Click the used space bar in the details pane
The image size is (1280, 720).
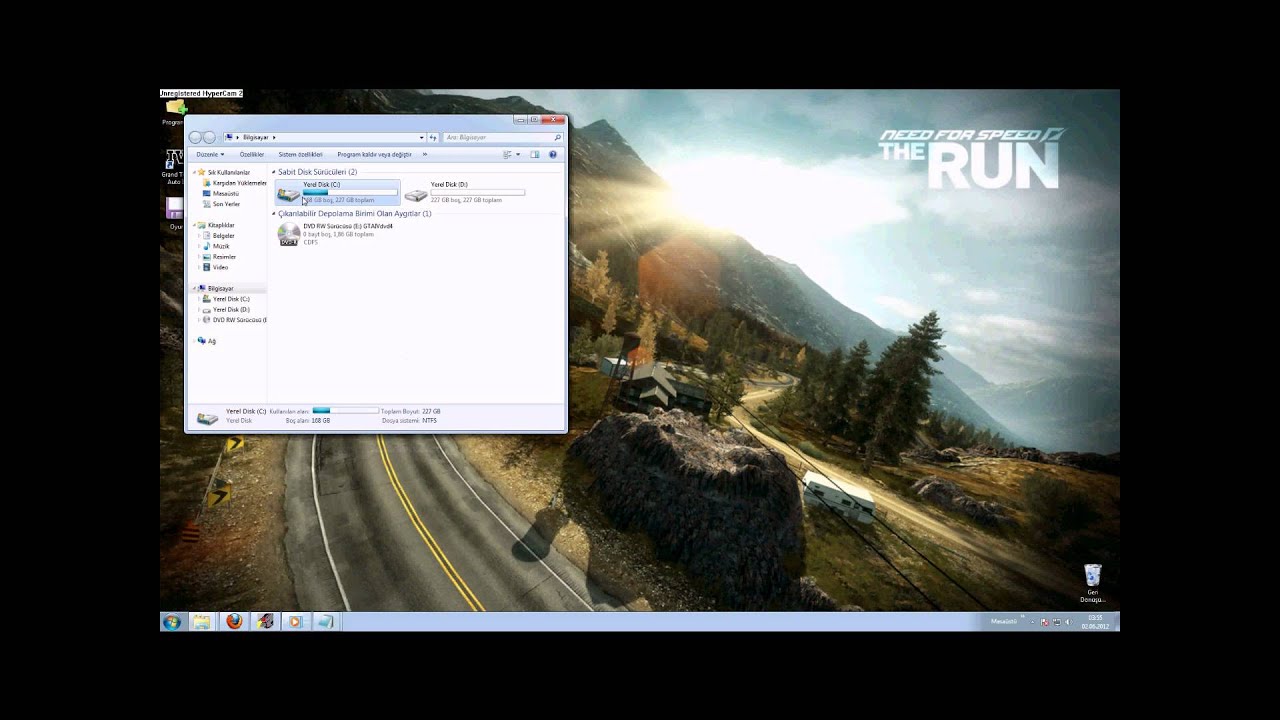click(345, 411)
